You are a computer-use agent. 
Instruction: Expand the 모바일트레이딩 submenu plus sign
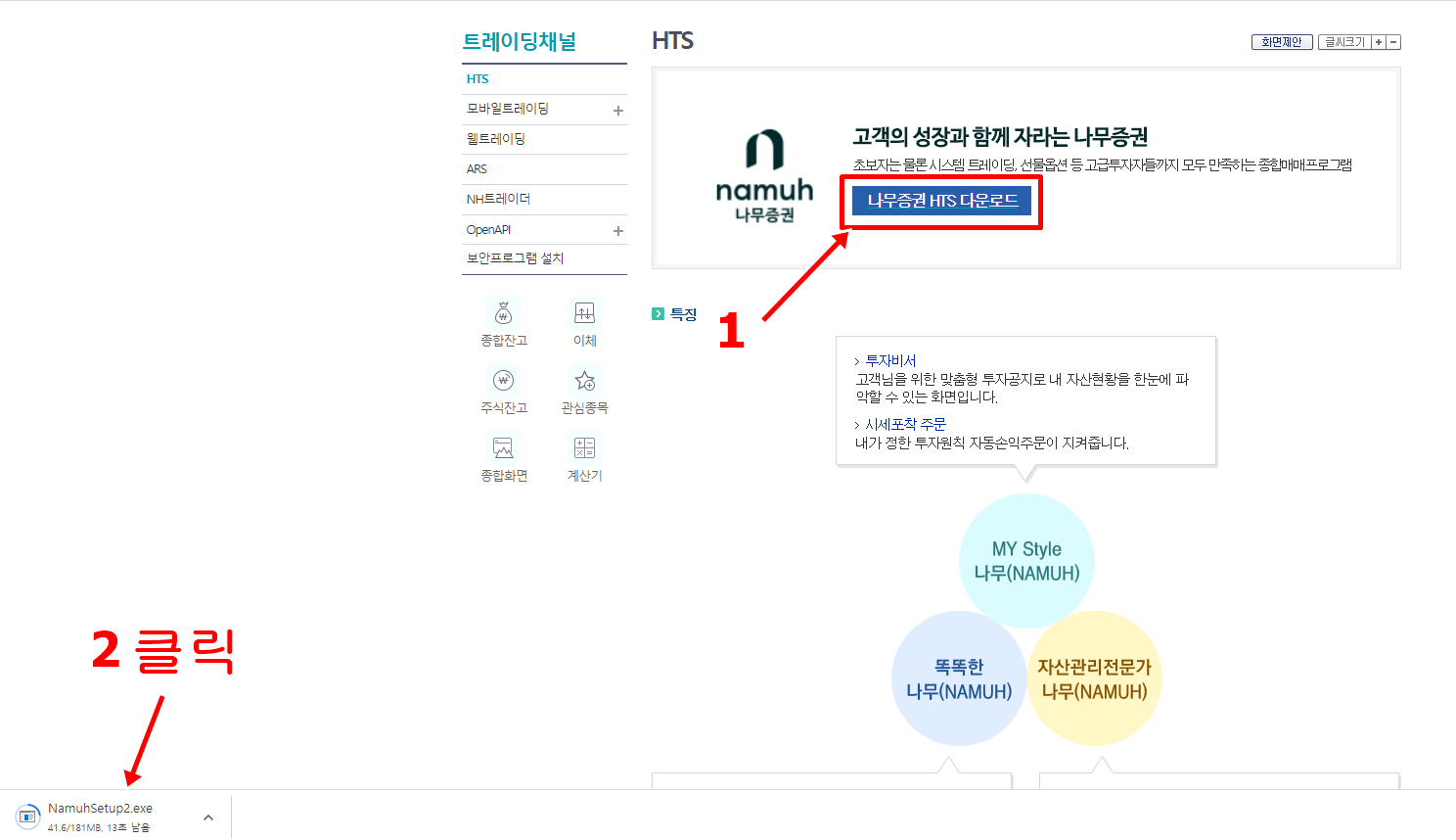[x=617, y=111]
